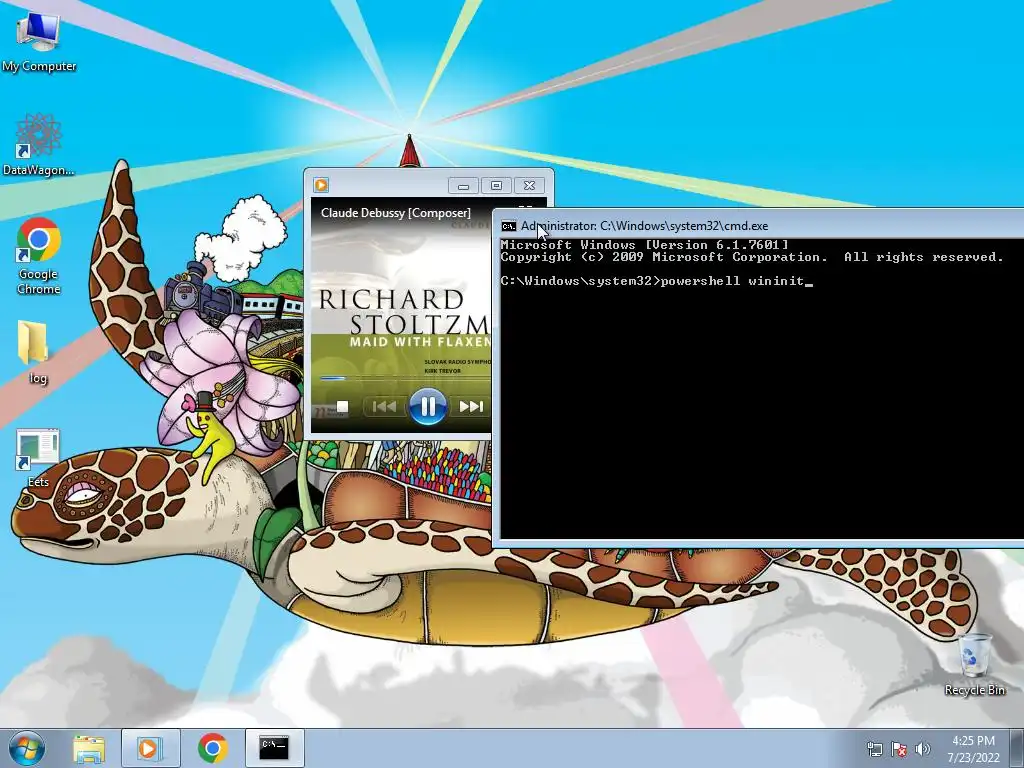Screen dimensions: 1024x768
Task: Select the Eets desktop shortcut
Action: click(38, 458)
